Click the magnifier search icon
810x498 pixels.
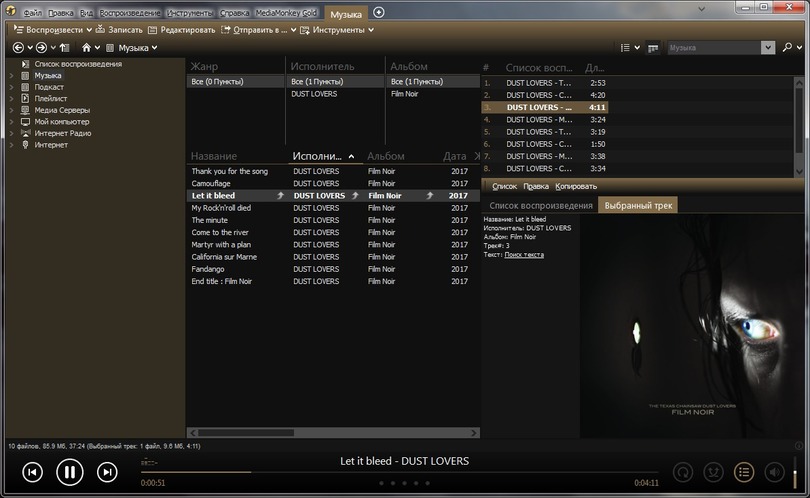[x=790, y=47]
